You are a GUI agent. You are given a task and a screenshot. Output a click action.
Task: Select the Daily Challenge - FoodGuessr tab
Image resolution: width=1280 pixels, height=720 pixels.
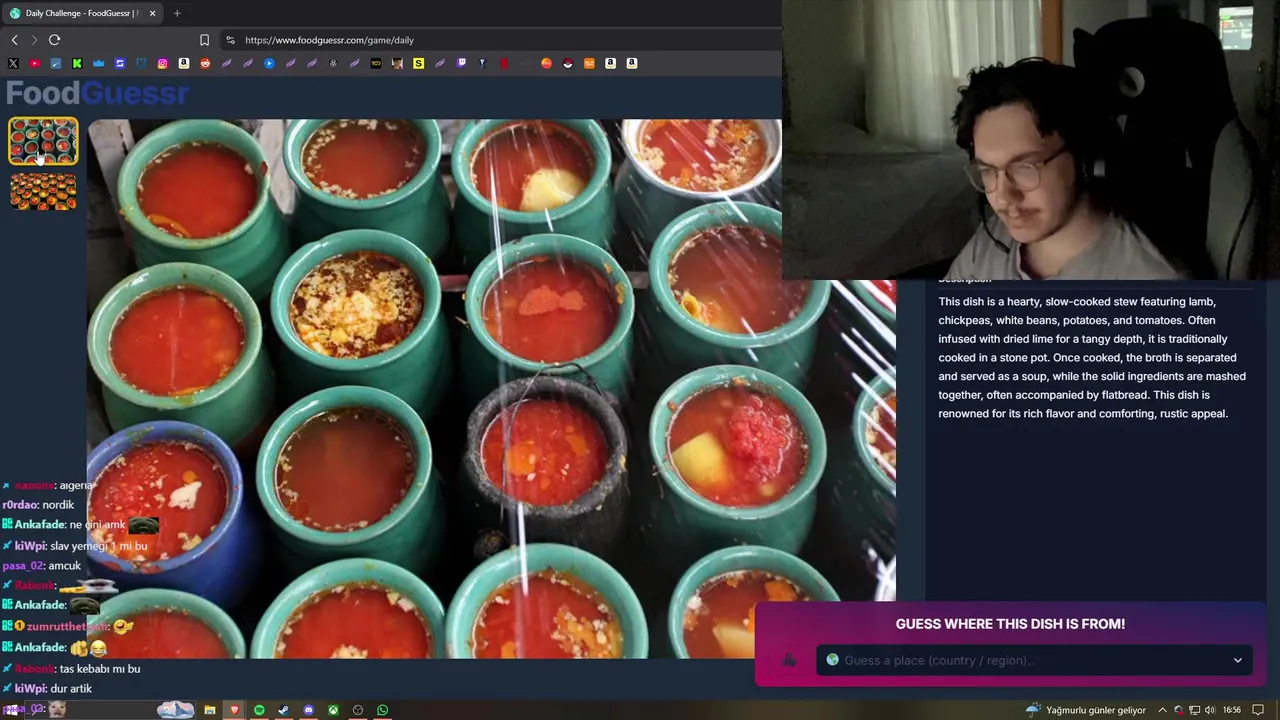point(82,13)
